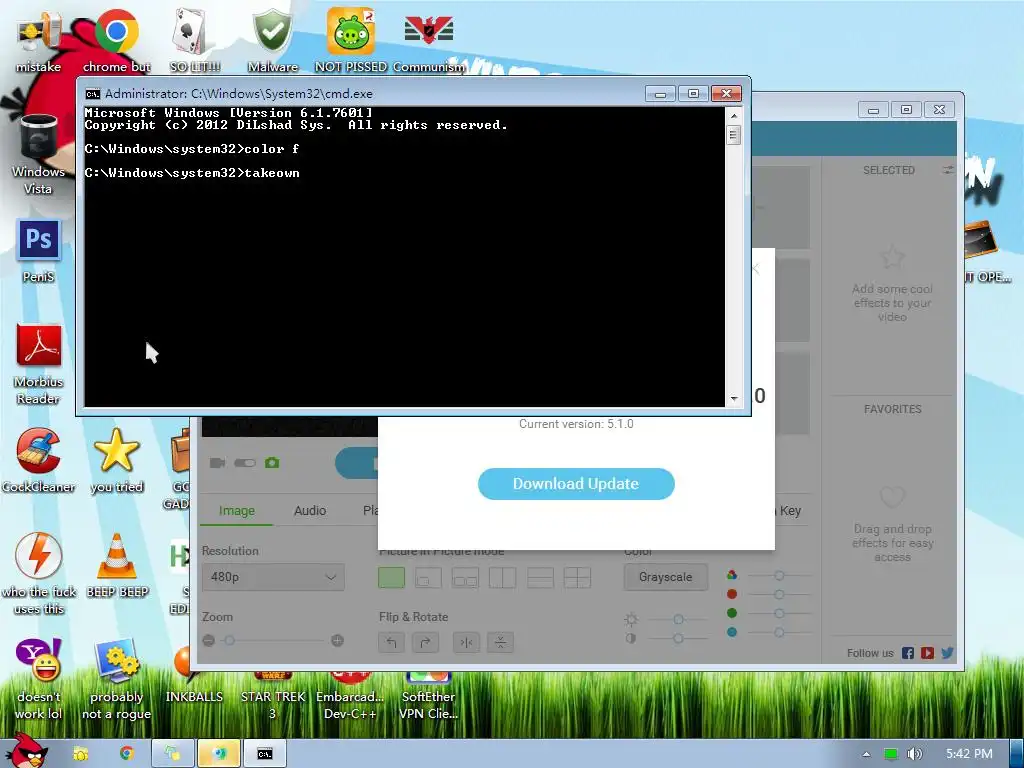This screenshot has height=768, width=1024.
Task: Open the CockCleaner desktop icon
Action: (39, 460)
